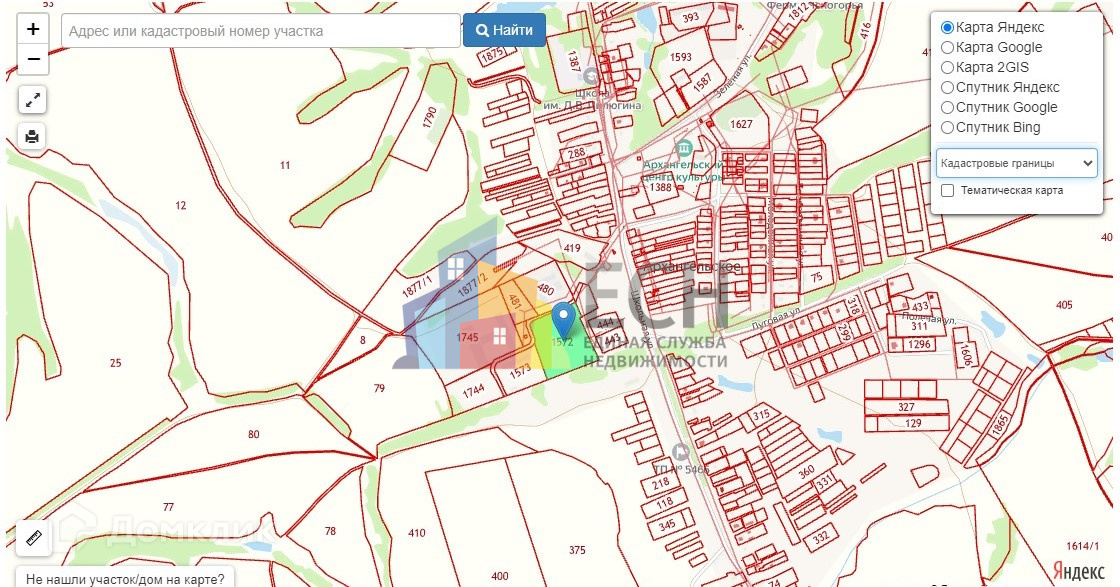Screen dimensions: 1120x587
Task: Click parcel label 1865
Action: (999, 423)
